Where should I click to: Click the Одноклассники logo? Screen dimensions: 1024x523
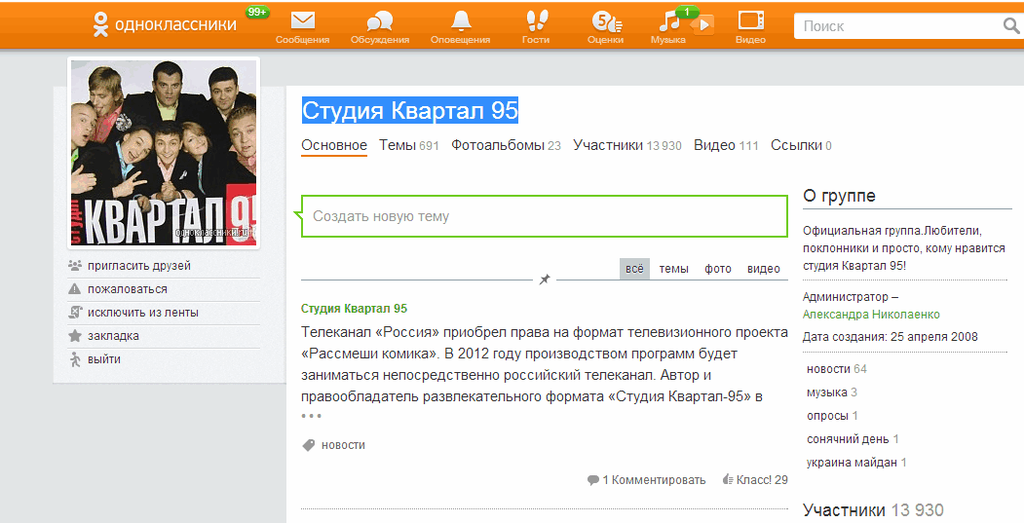click(164, 25)
